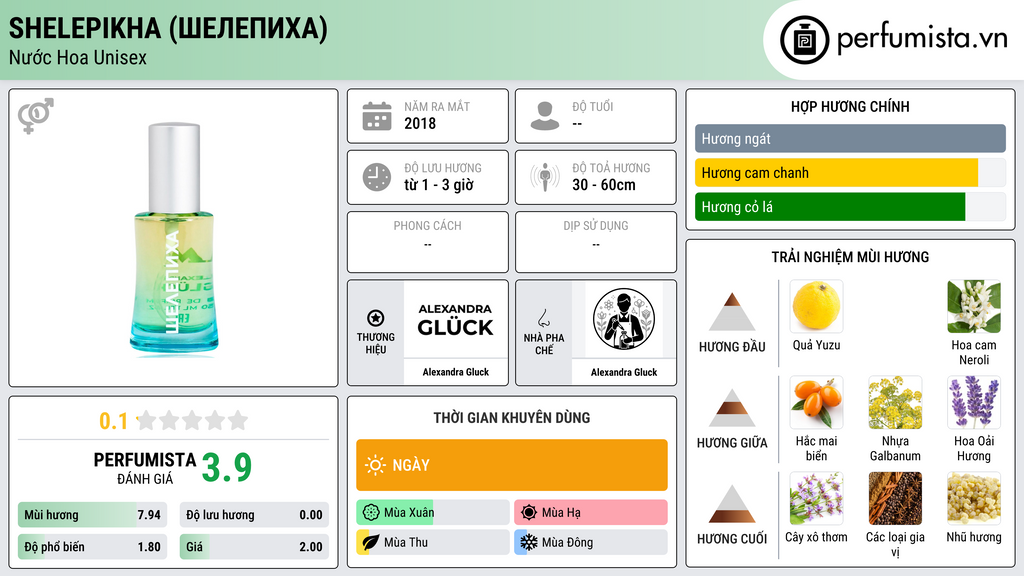
Task: Click the perfumer illustration portrait
Action: (624, 319)
